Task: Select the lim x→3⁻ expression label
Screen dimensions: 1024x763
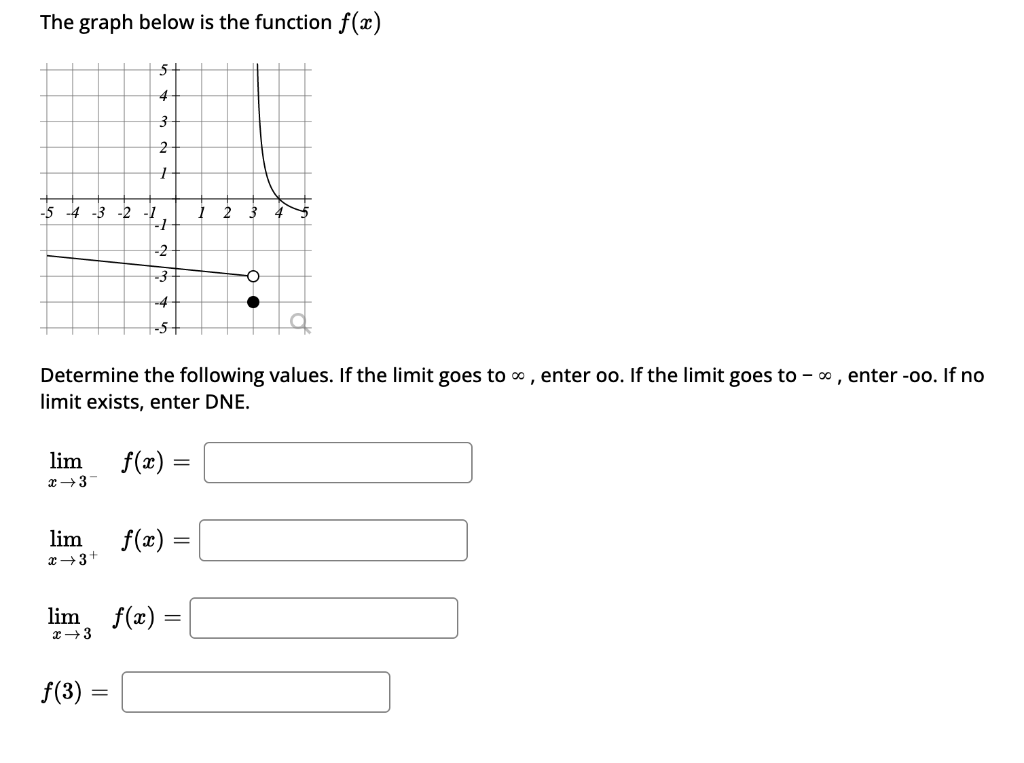Action: (x=68, y=468)
